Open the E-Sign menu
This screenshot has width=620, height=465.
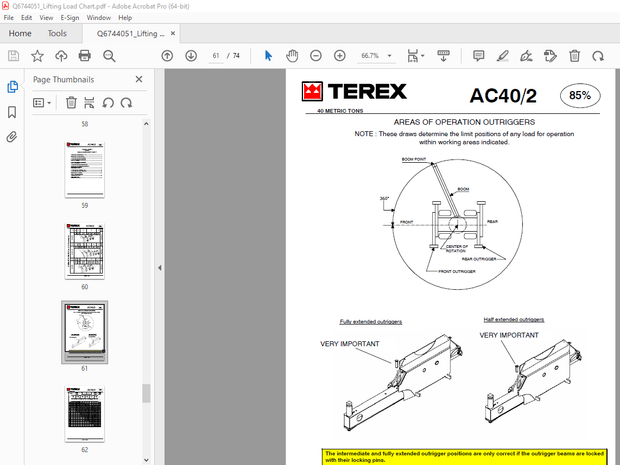(70, 18)
